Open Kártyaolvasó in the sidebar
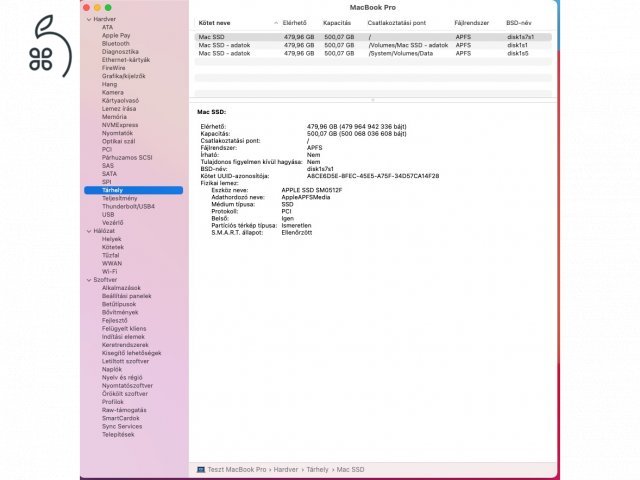The height and width of the screenshot is (480, 640). click(x=120, y=100)
